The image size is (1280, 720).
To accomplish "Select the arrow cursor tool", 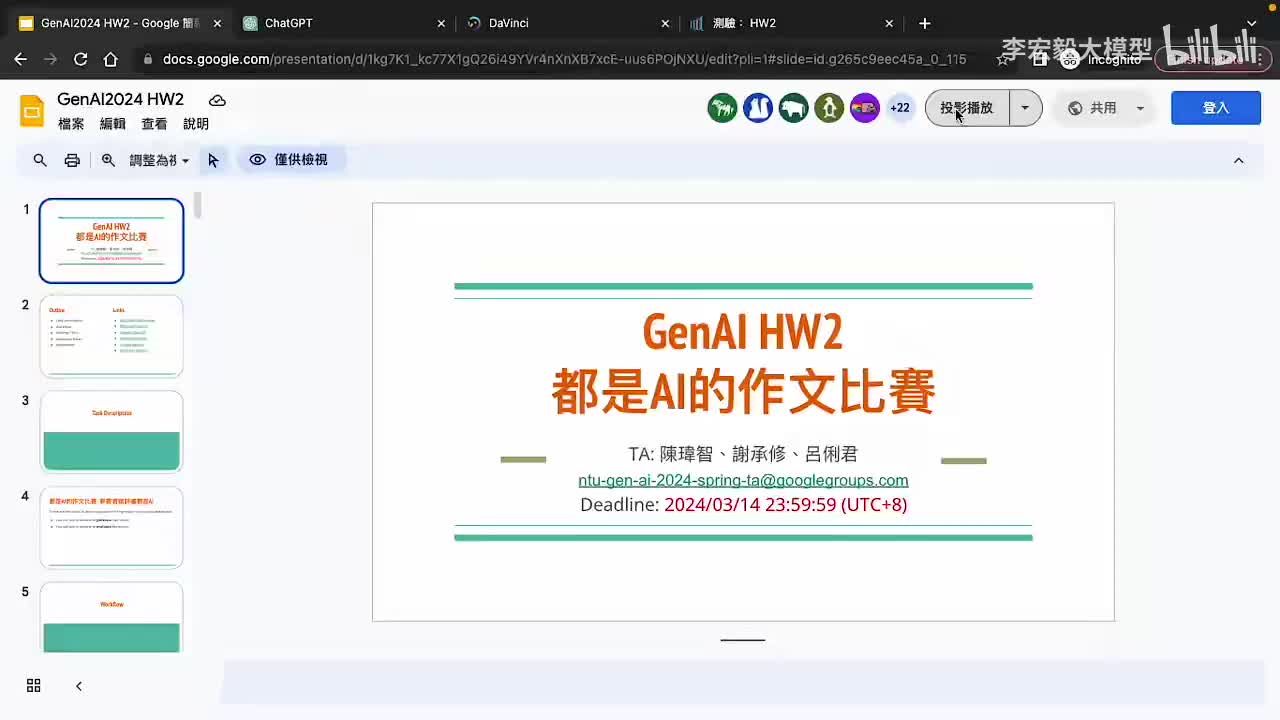I will click(213, 160).
